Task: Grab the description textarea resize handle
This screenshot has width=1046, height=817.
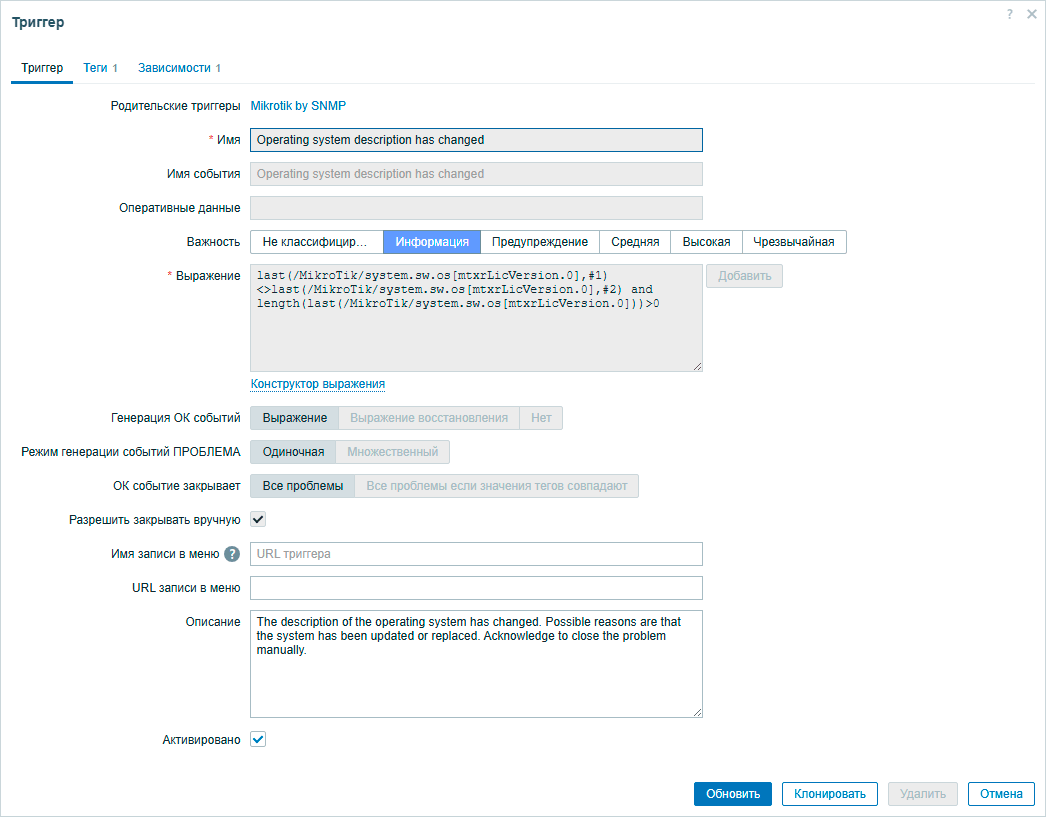Action: 698,713
